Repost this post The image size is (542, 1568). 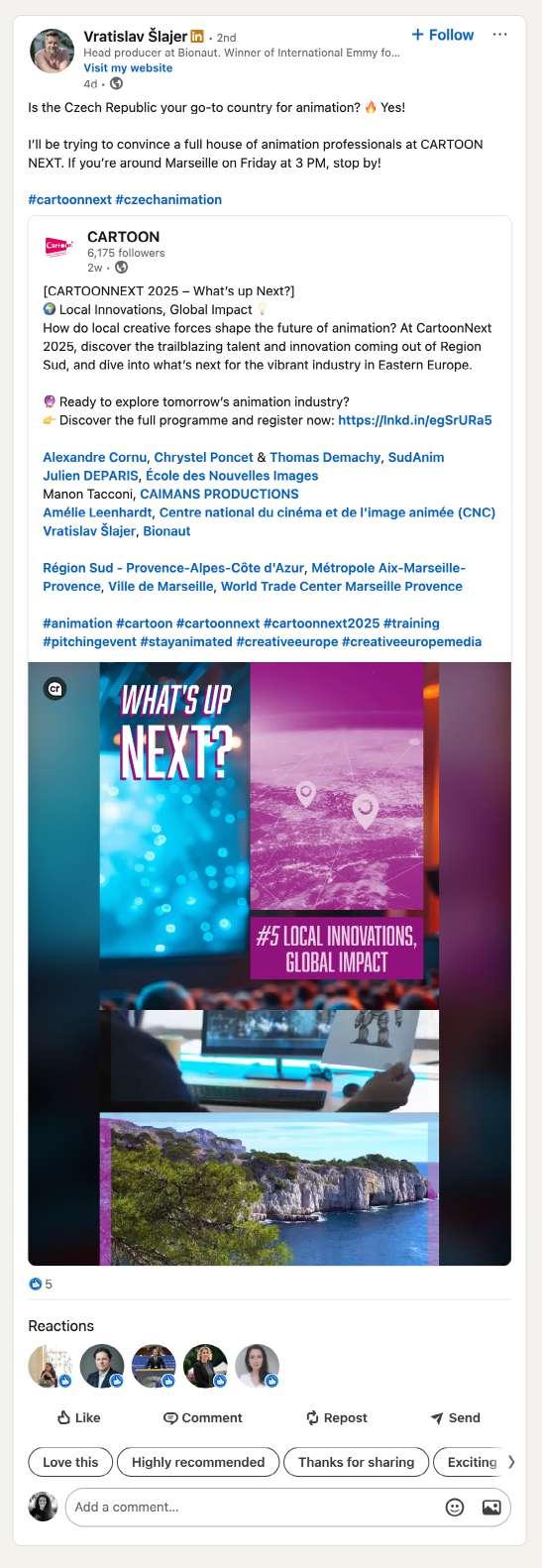coord(337,1417)
